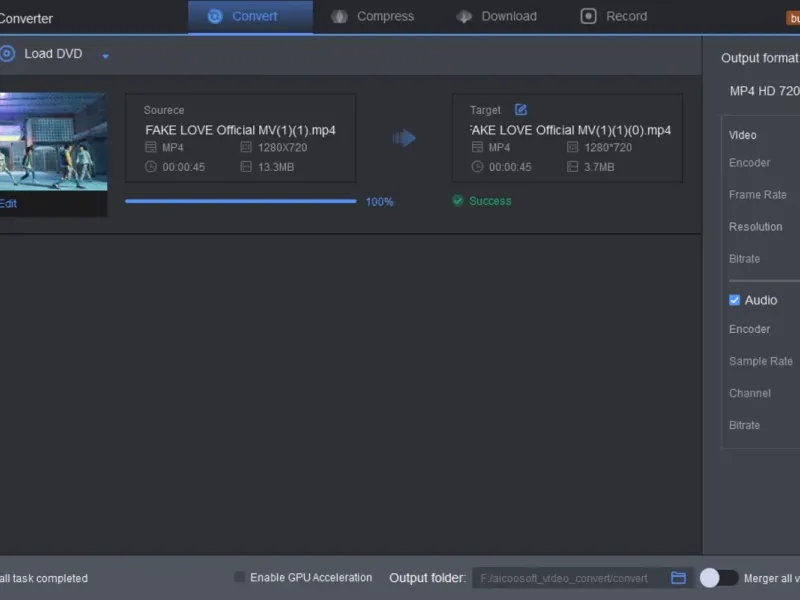The width and height of the screenshot is (800, 600).
Task: Click the target MP4 format icon
Action: coord(477,147)
